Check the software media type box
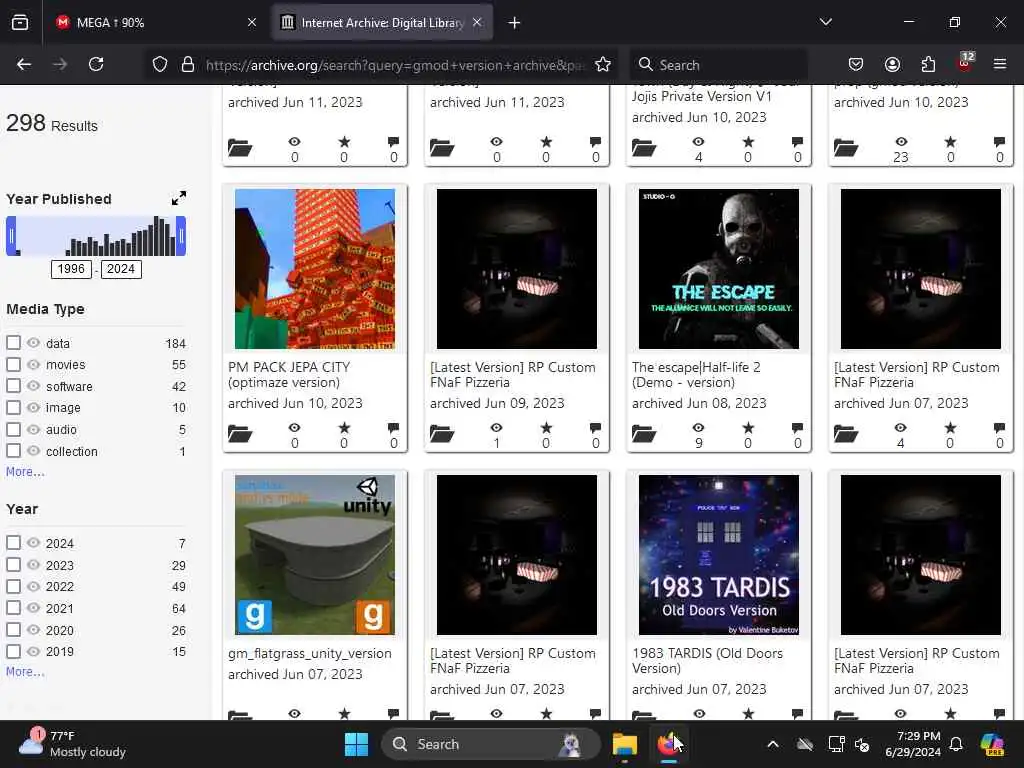This screenshot has width=1024, height=768. tap(13, 385)
